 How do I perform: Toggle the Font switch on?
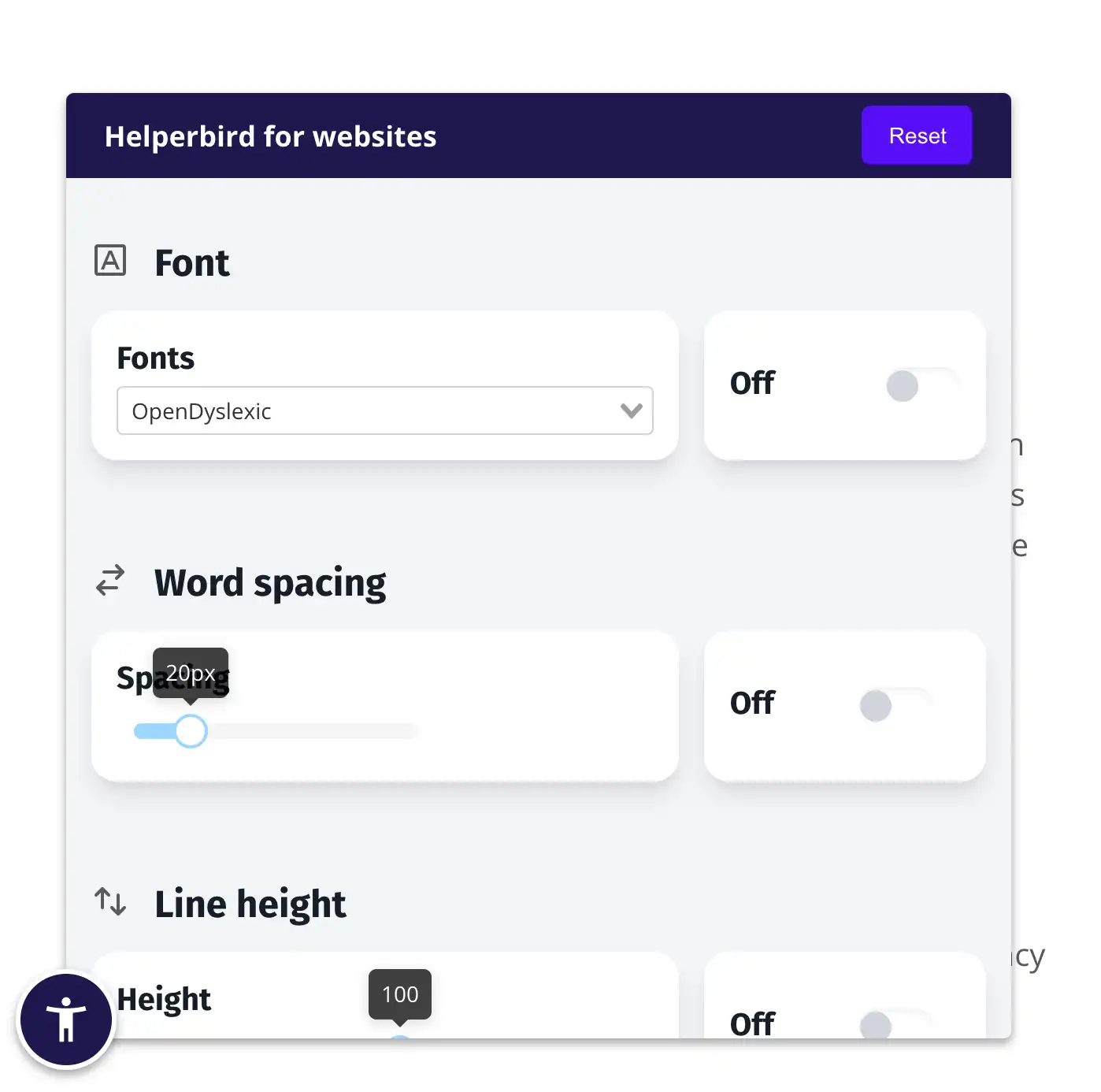(921, 385)
